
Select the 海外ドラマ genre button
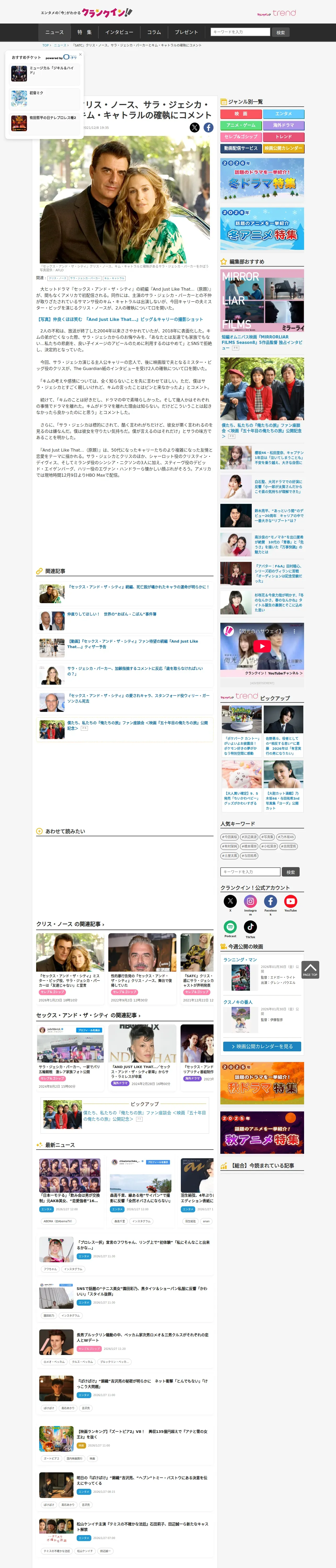[x=284, y=125]
